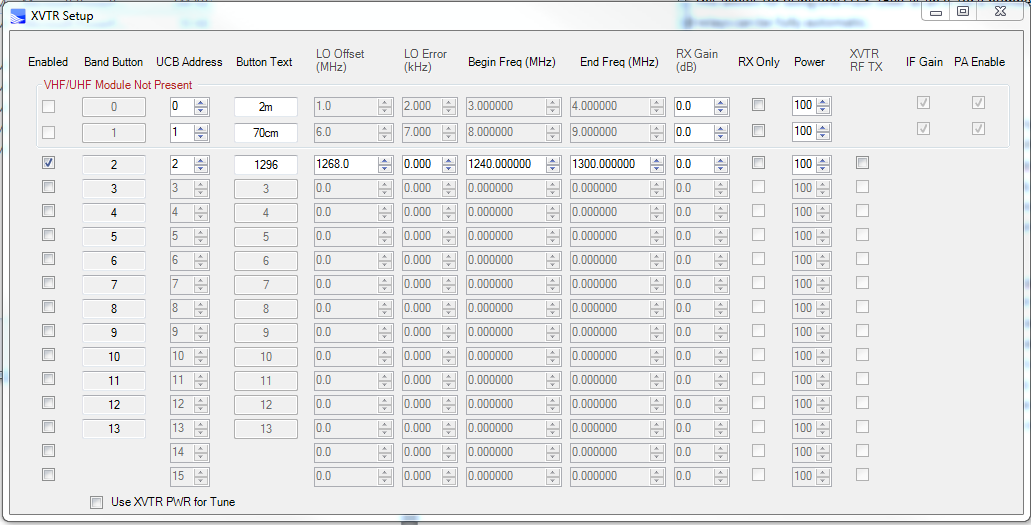Check XVTR RF TX for band 2
1031x525 pixels.
(862, 162)
